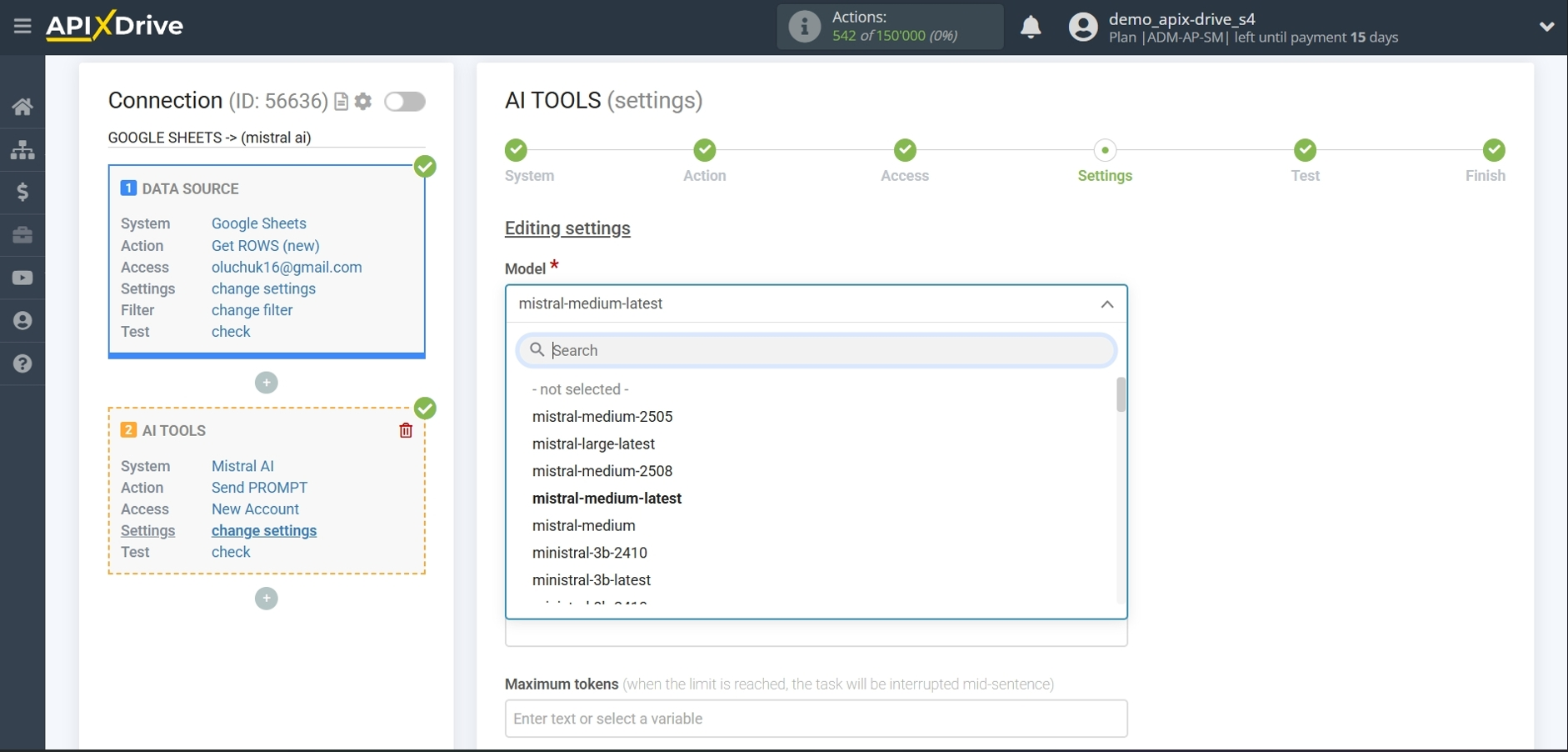
Task: Open billing via the dollar sign sidebar icon
Action: (x=22, y=193)
